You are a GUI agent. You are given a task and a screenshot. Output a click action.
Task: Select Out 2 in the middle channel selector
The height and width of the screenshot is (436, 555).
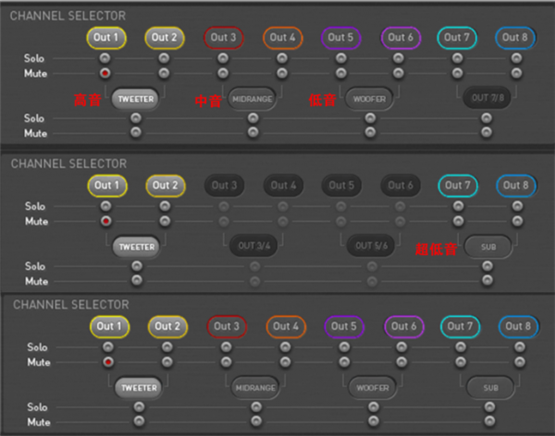click(165, 185)
